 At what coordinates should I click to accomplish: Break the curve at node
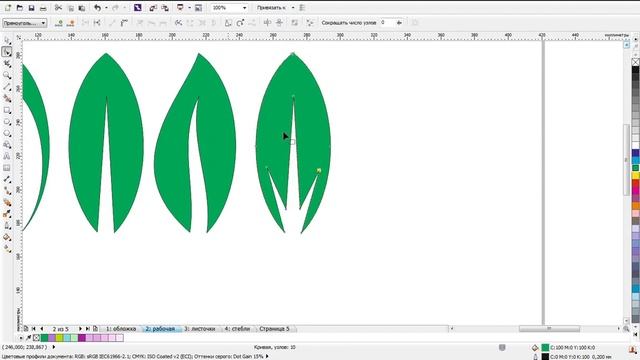pyautogui.click(x=97, y=23)
